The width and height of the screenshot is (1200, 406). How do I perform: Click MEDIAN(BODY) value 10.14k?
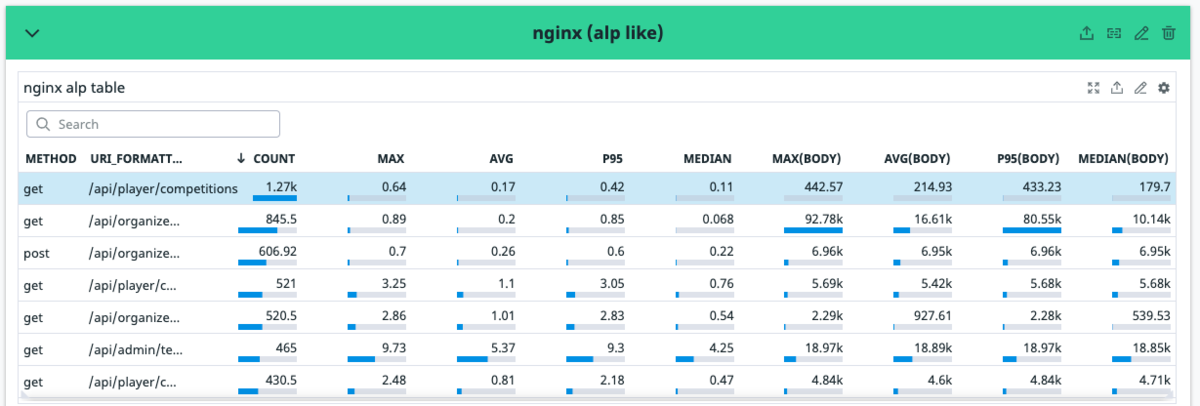pyautogui.click(x=1152, y=219)
